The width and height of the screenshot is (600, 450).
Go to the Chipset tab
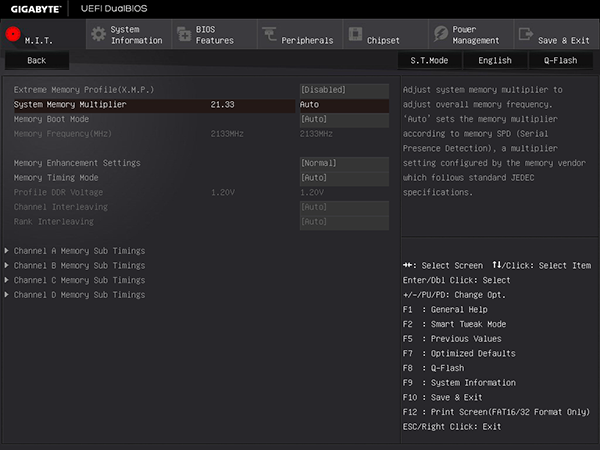(x=386, y=34)
